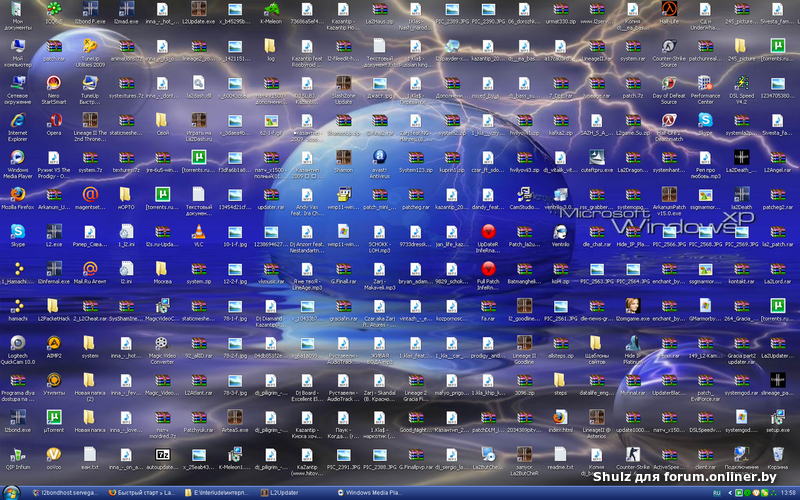The height and width of the screenshot is (500, 800).
Task: Open the l2bond.exe icon
Action: 18,417
